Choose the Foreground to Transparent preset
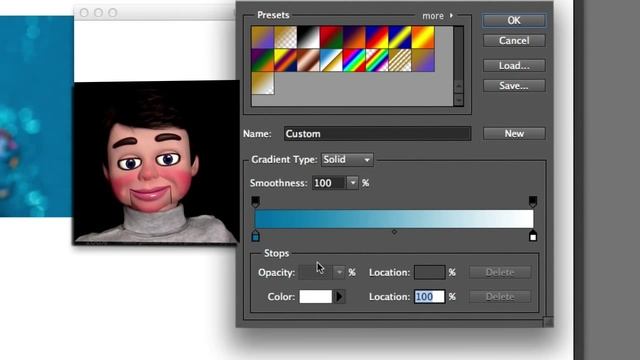Image resolution: width=640 pixels, height=360 pixels. (x=285, y=38)
